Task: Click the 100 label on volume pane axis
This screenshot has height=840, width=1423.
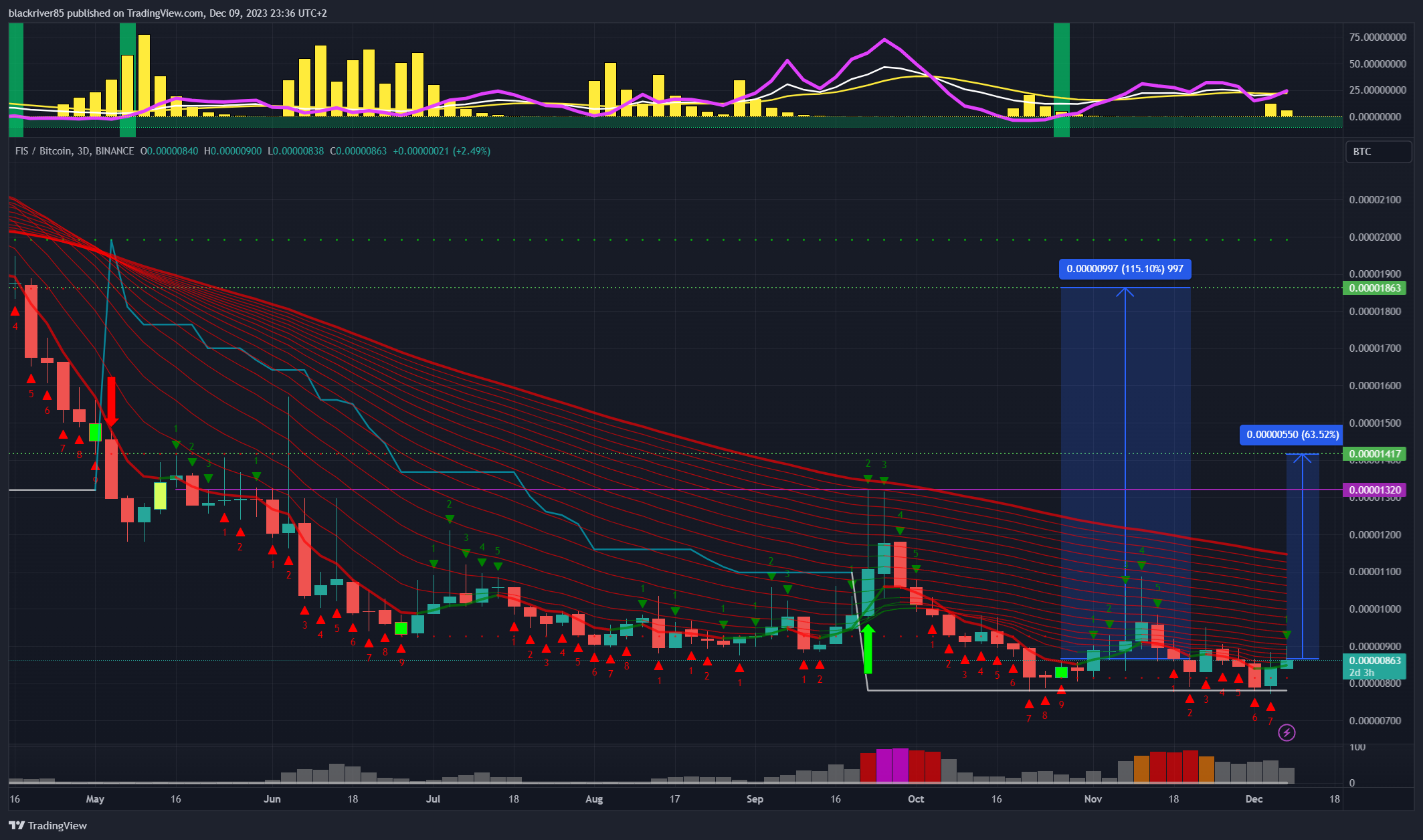Action: (x=1357, y=747)
